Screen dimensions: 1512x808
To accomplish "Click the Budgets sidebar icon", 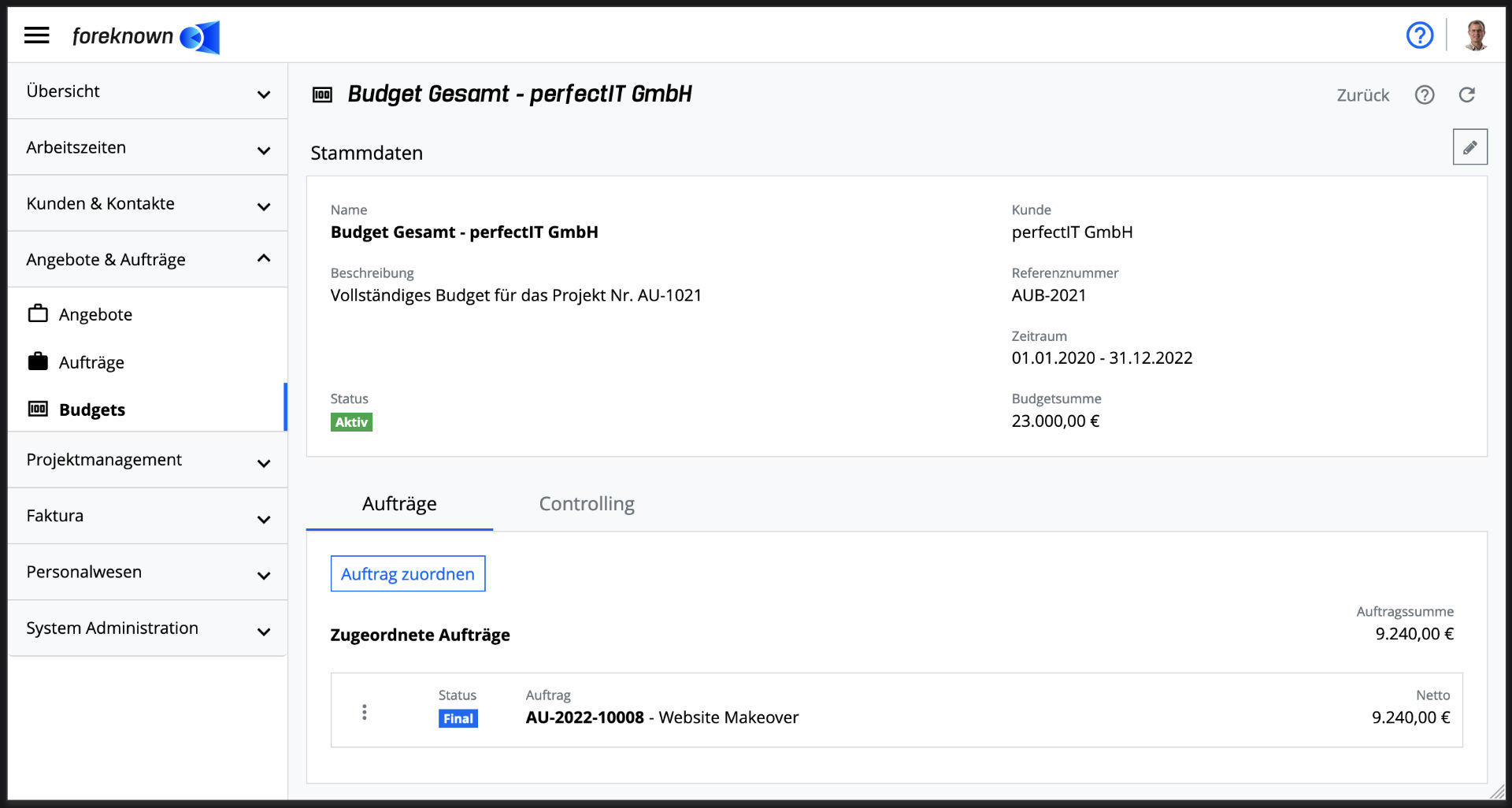I will tap(38, 409).
